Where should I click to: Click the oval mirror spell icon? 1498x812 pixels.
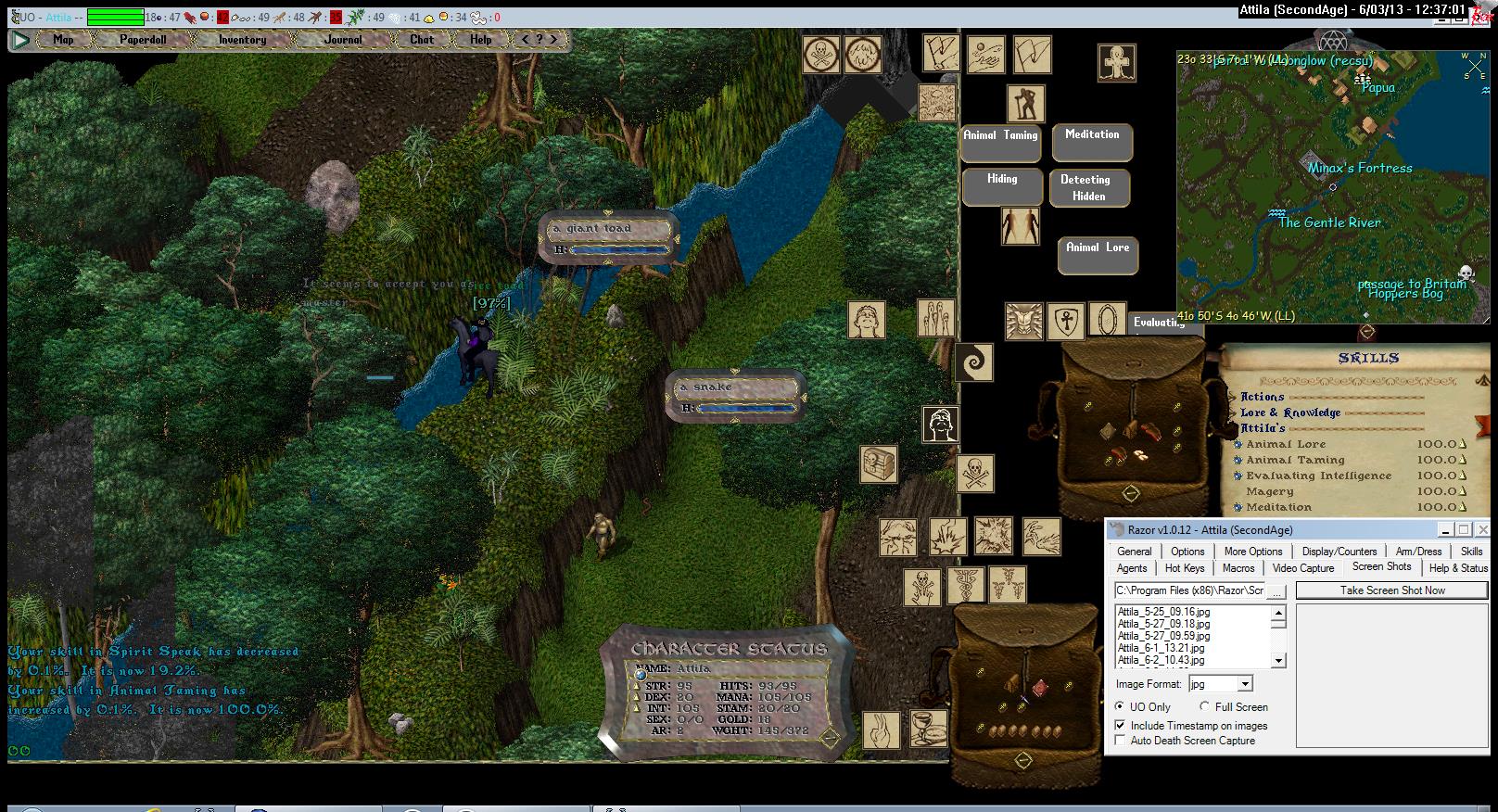coord(1107,321)
